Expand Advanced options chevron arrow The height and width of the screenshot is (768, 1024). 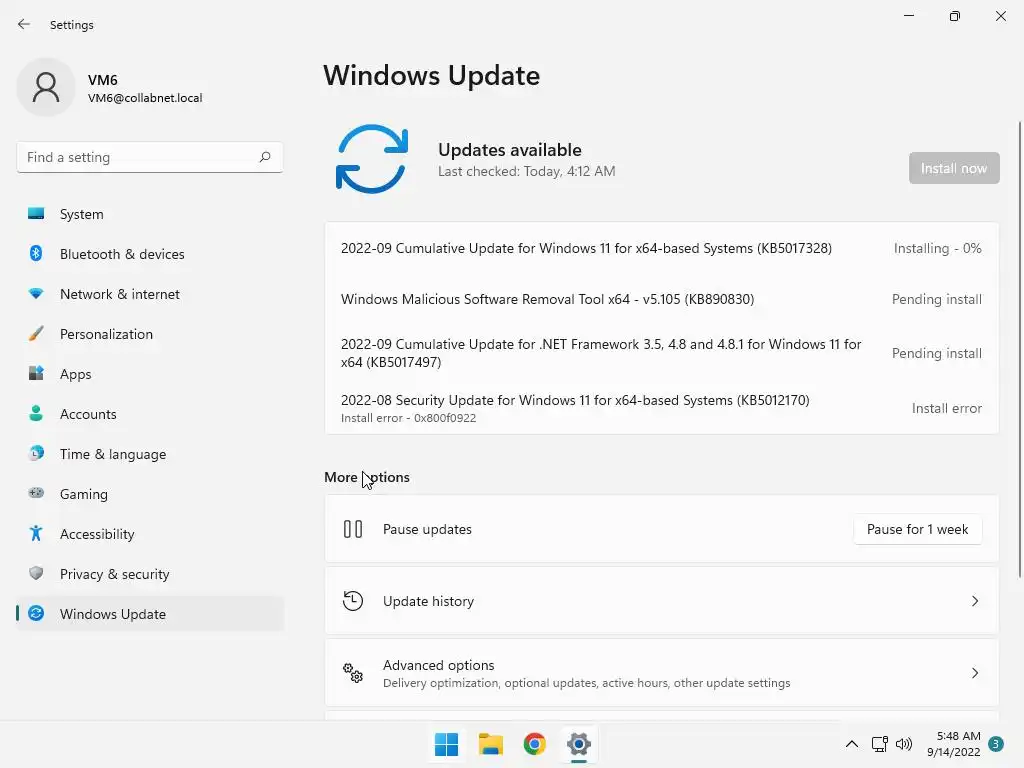pos(974,673)
